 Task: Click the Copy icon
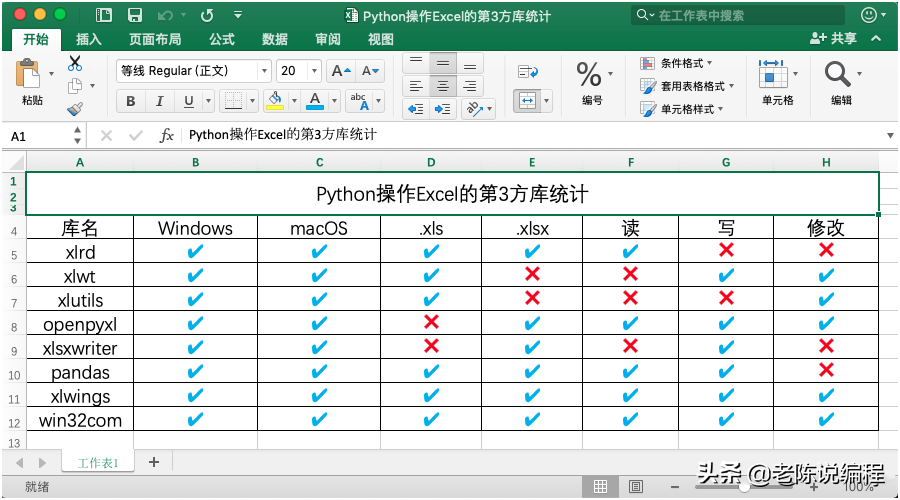[x=75, y=86]
